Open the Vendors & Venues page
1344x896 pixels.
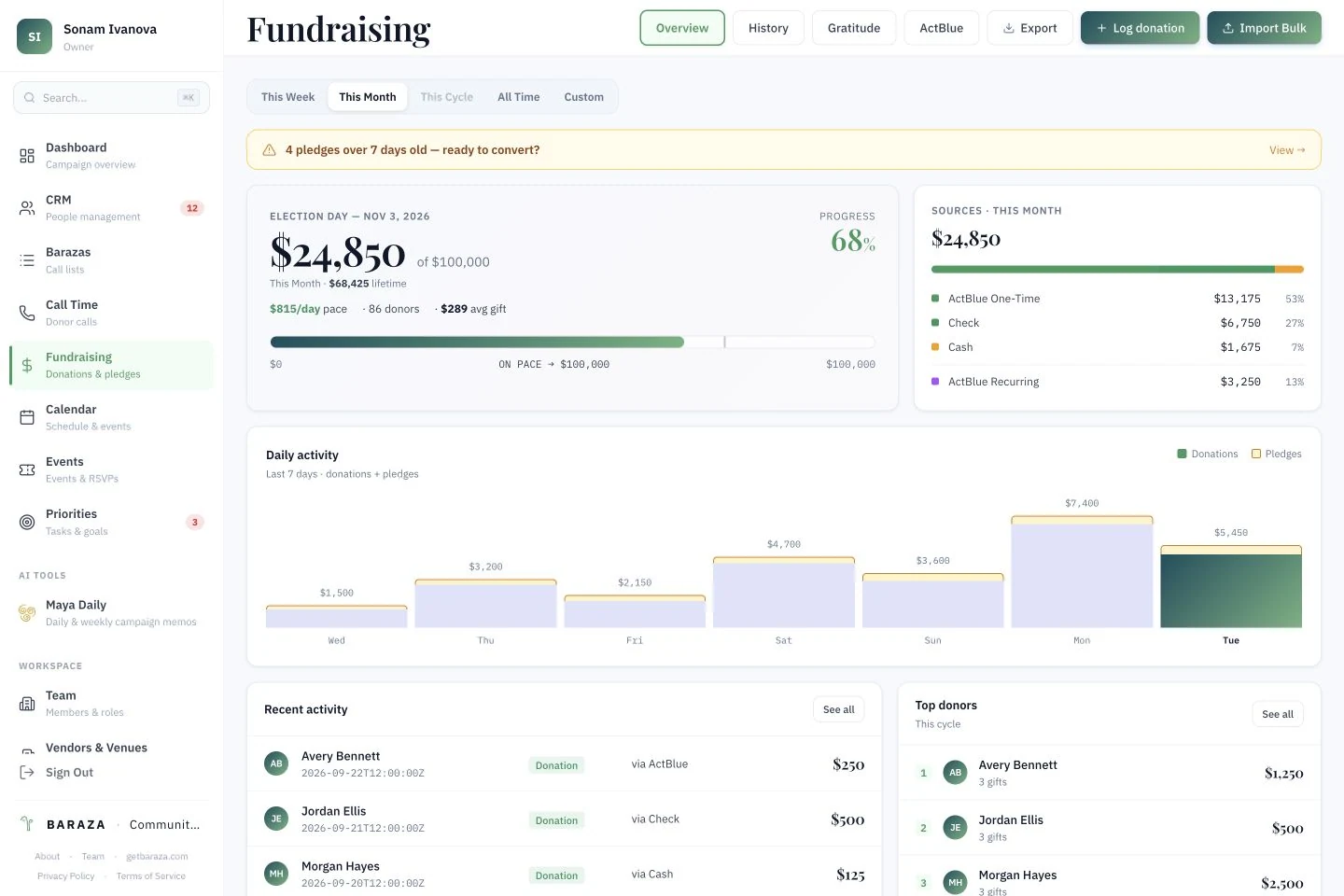click(x=96, y=748)
